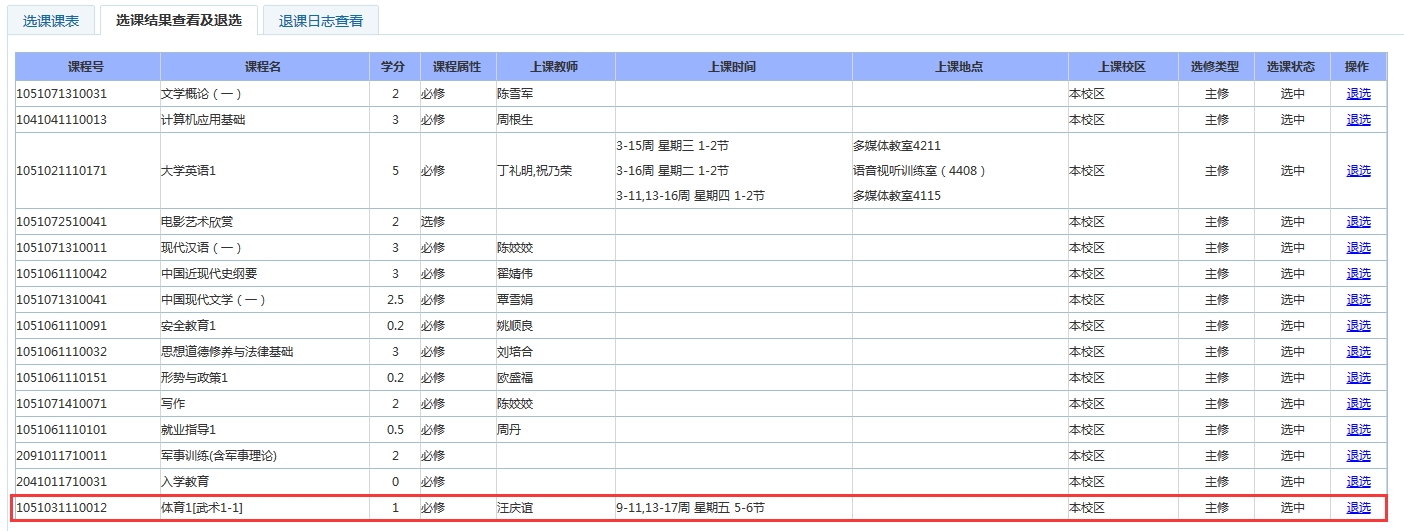Drop 中国近现代史纲要 with 退选 link
1404x531 pixels.
pyautogui.click(x=1358, y=274)
